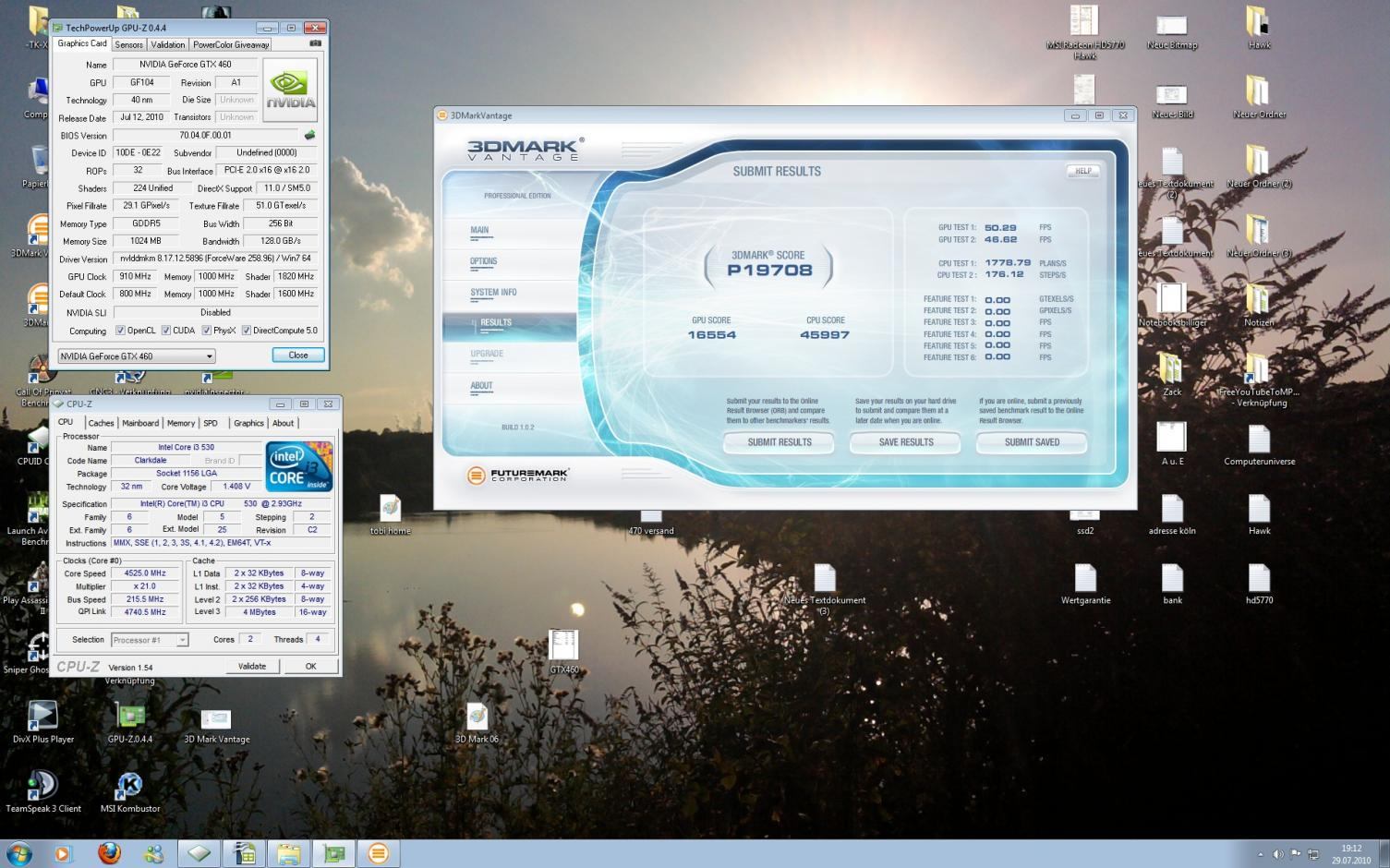Toggle the PhysX checkbox in GPU-Z
The height and width of the screenshot is (868, 1390).
206,331
